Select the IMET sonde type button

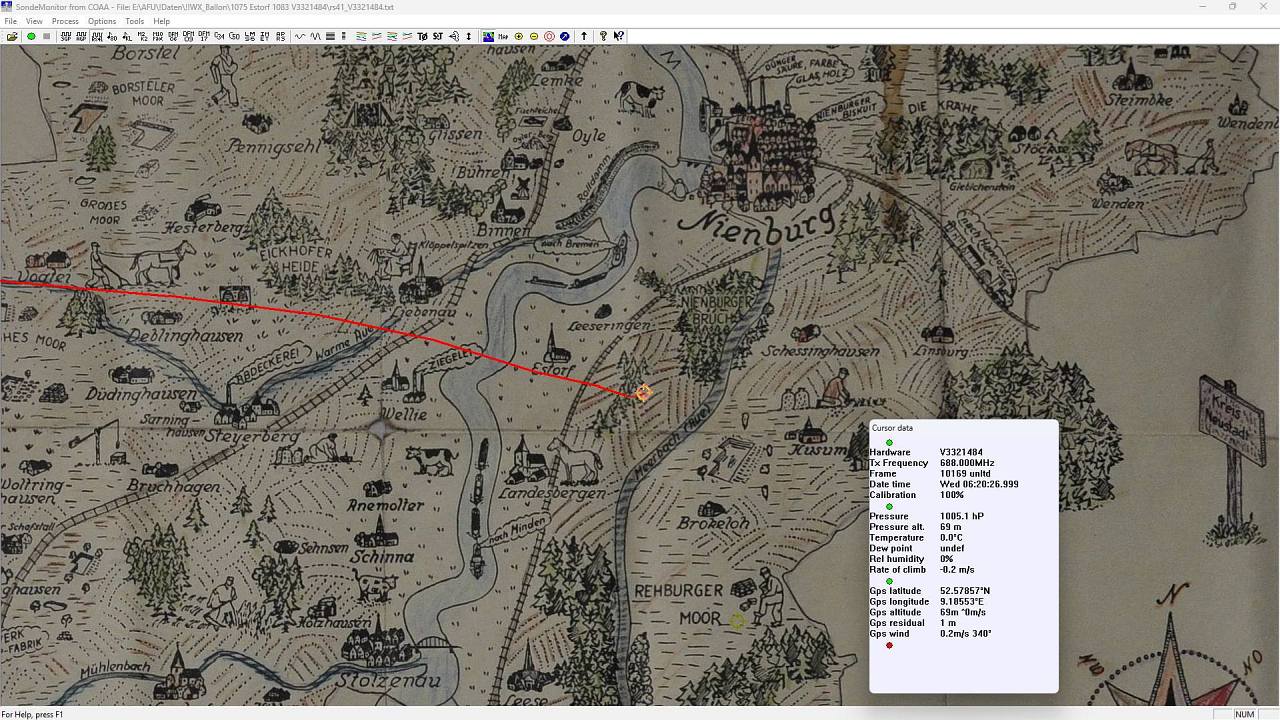pyautogui.click(x=265, y=36)
